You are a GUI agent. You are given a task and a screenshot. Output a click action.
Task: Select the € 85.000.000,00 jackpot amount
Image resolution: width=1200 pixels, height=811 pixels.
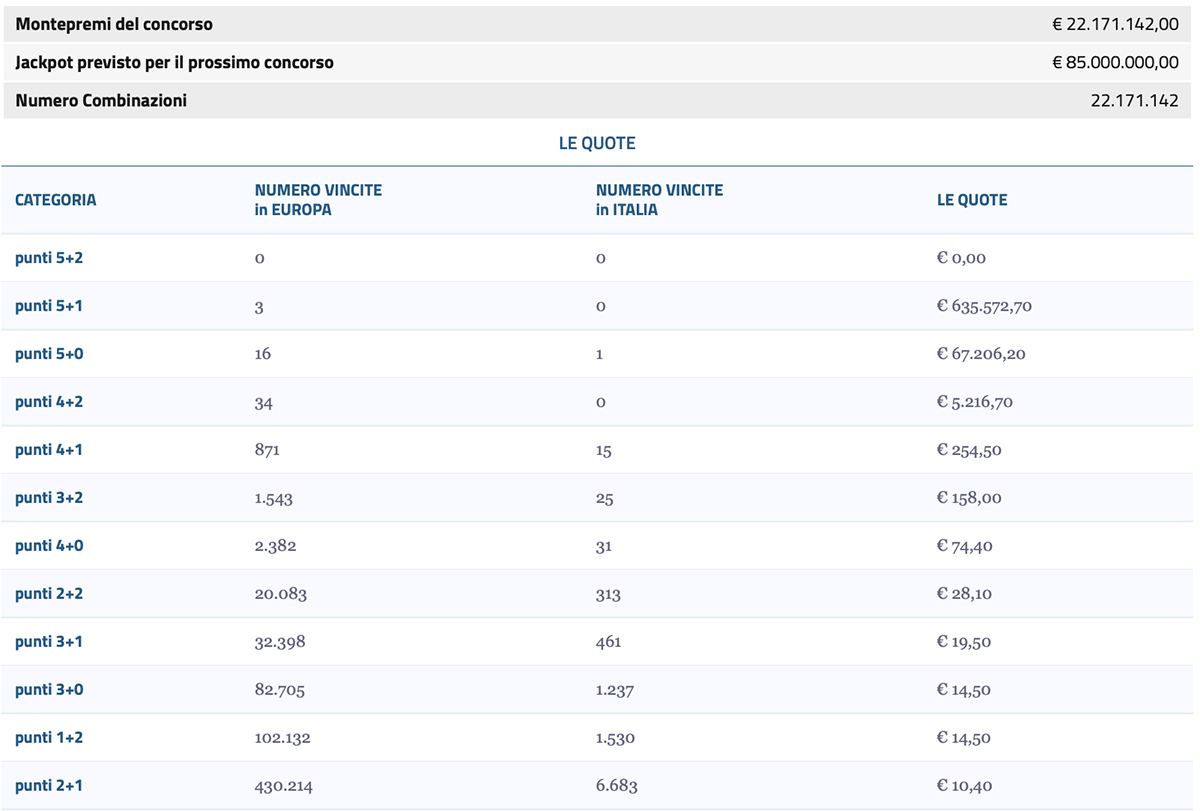coord(1115,62)
